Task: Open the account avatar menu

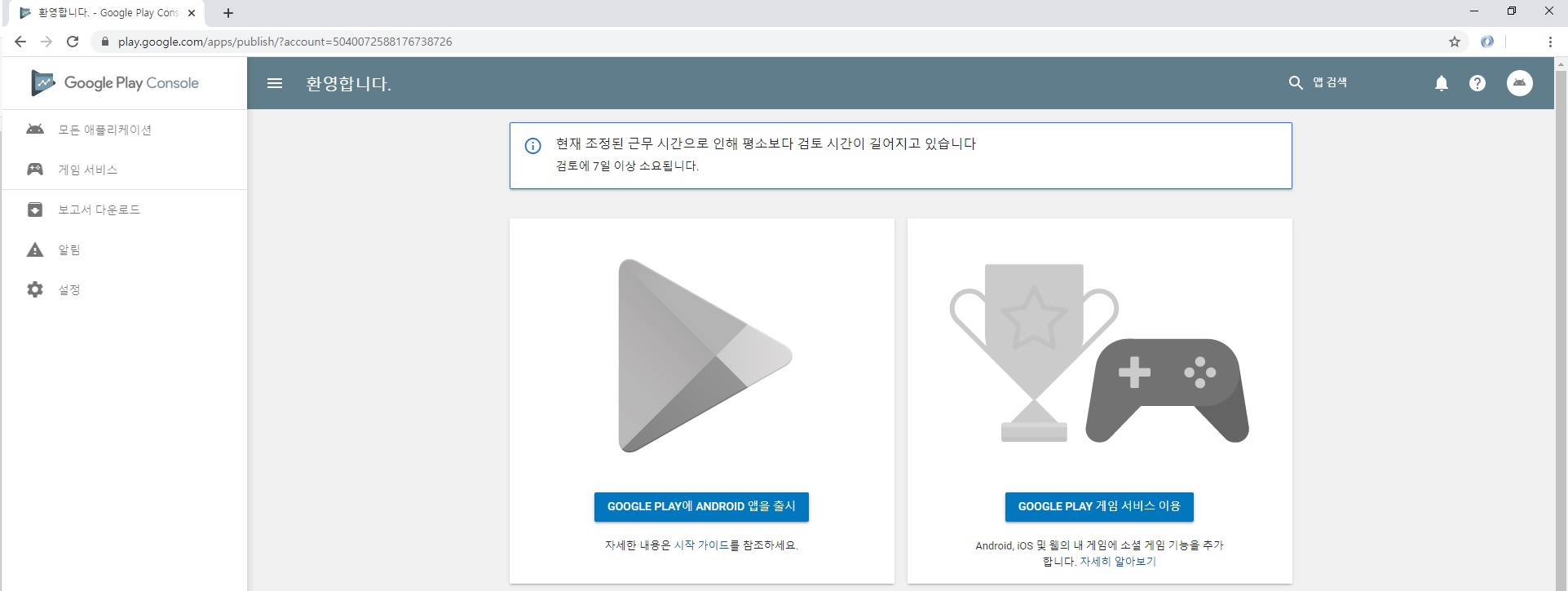Action: [x=1520, y=82]
